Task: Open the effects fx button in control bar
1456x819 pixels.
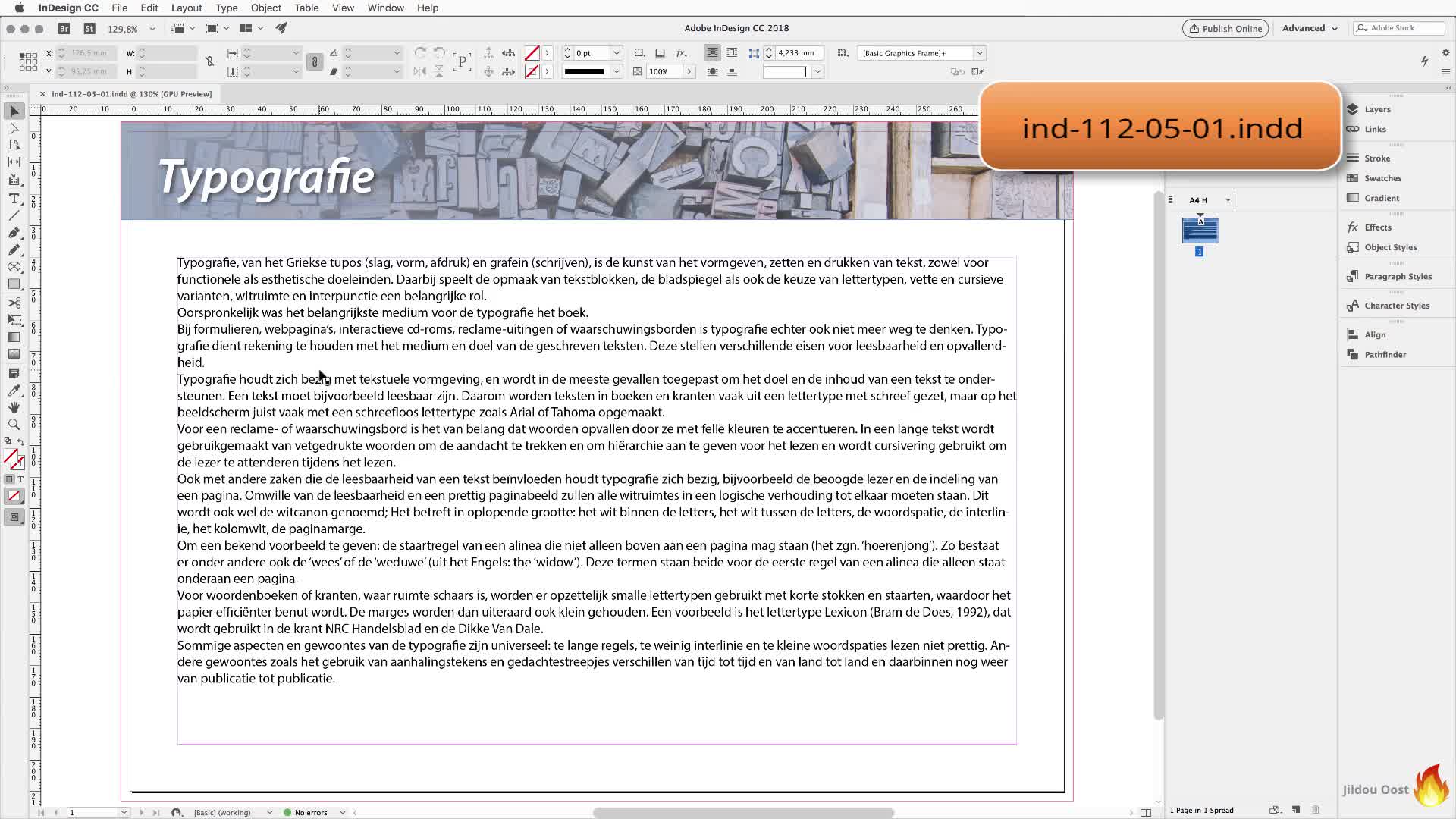Action: point(681,53)
